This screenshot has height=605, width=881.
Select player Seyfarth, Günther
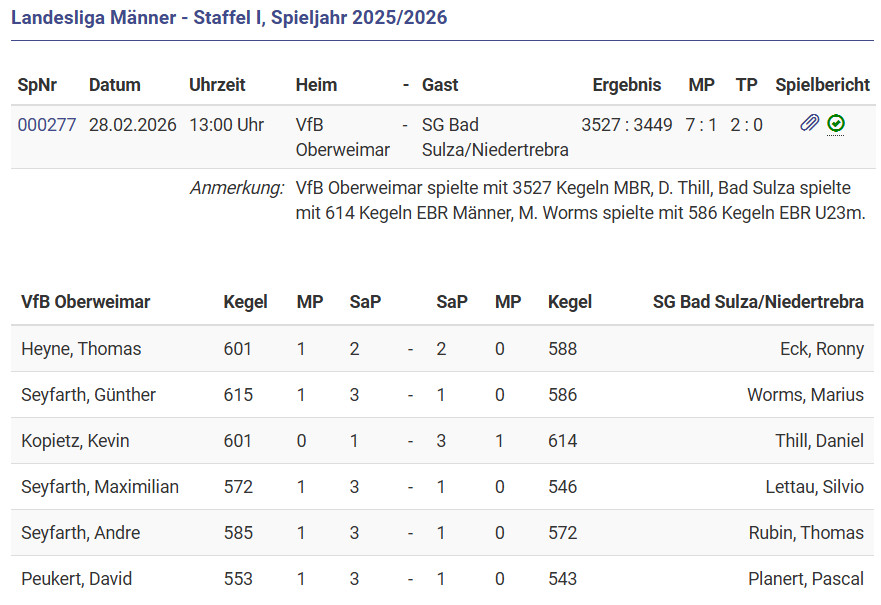pos(88,395)
